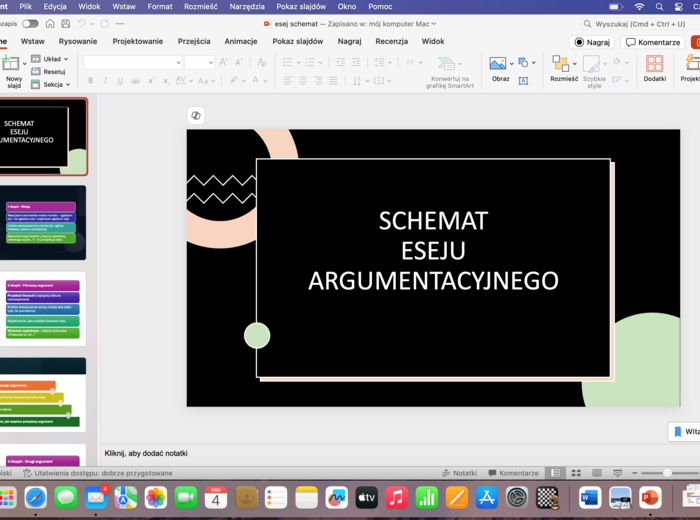Open the App Store from the Dock

pyautogui.click(x=487, y=498)
